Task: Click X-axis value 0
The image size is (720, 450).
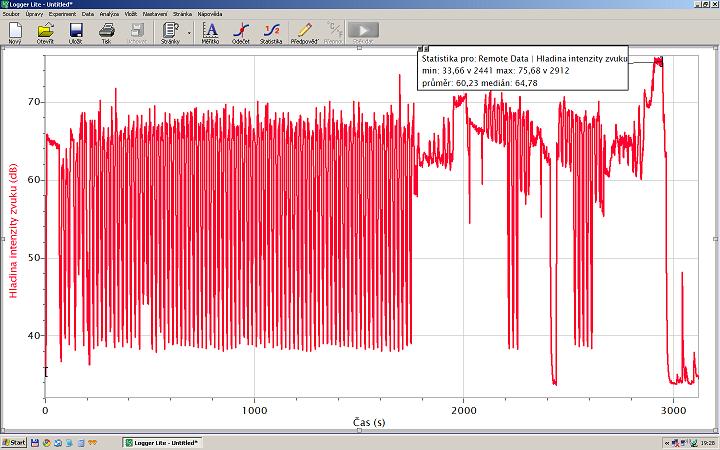Action: click(45, 410)
